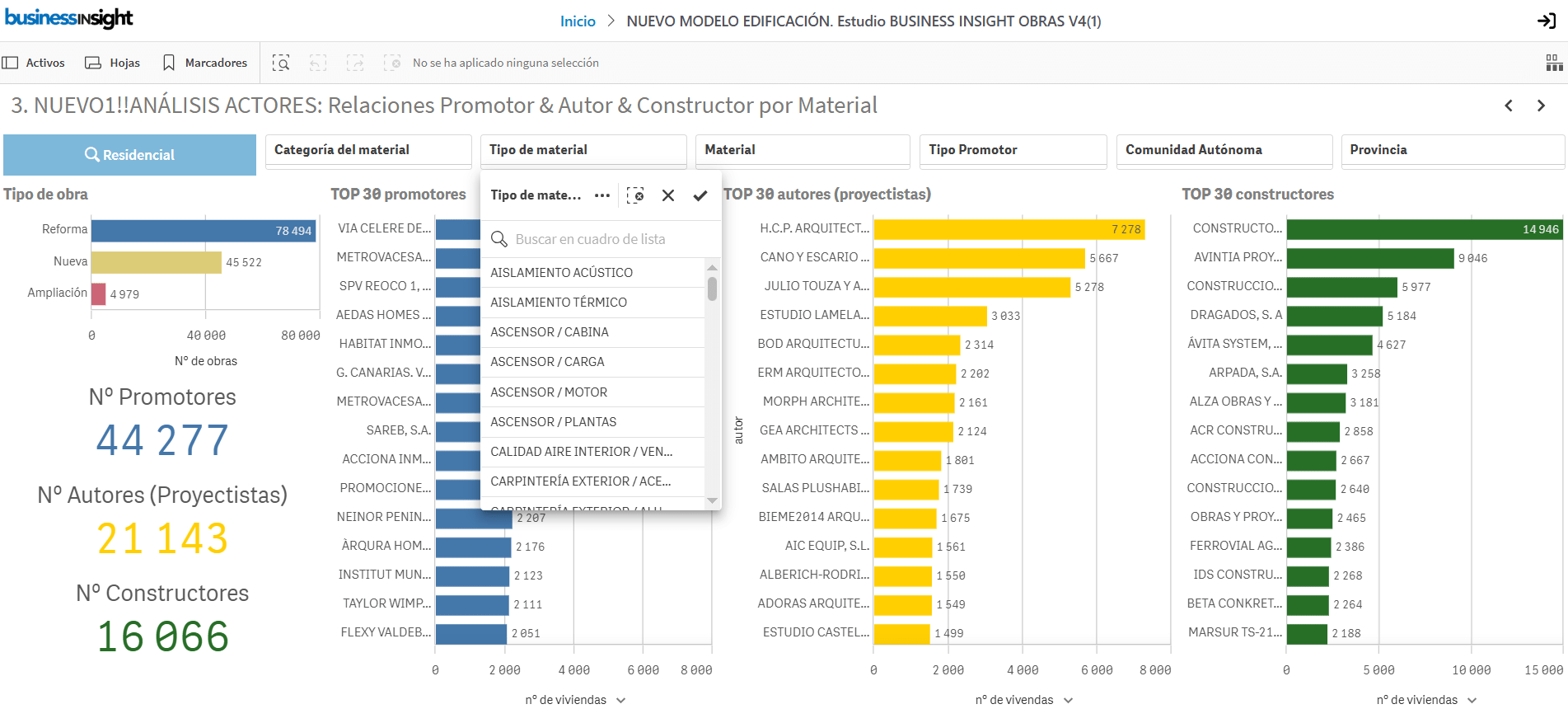Open the Comunidad Autónoma filter
The height and width of the screenshot is (723, 1568).
click(1224, 150)
